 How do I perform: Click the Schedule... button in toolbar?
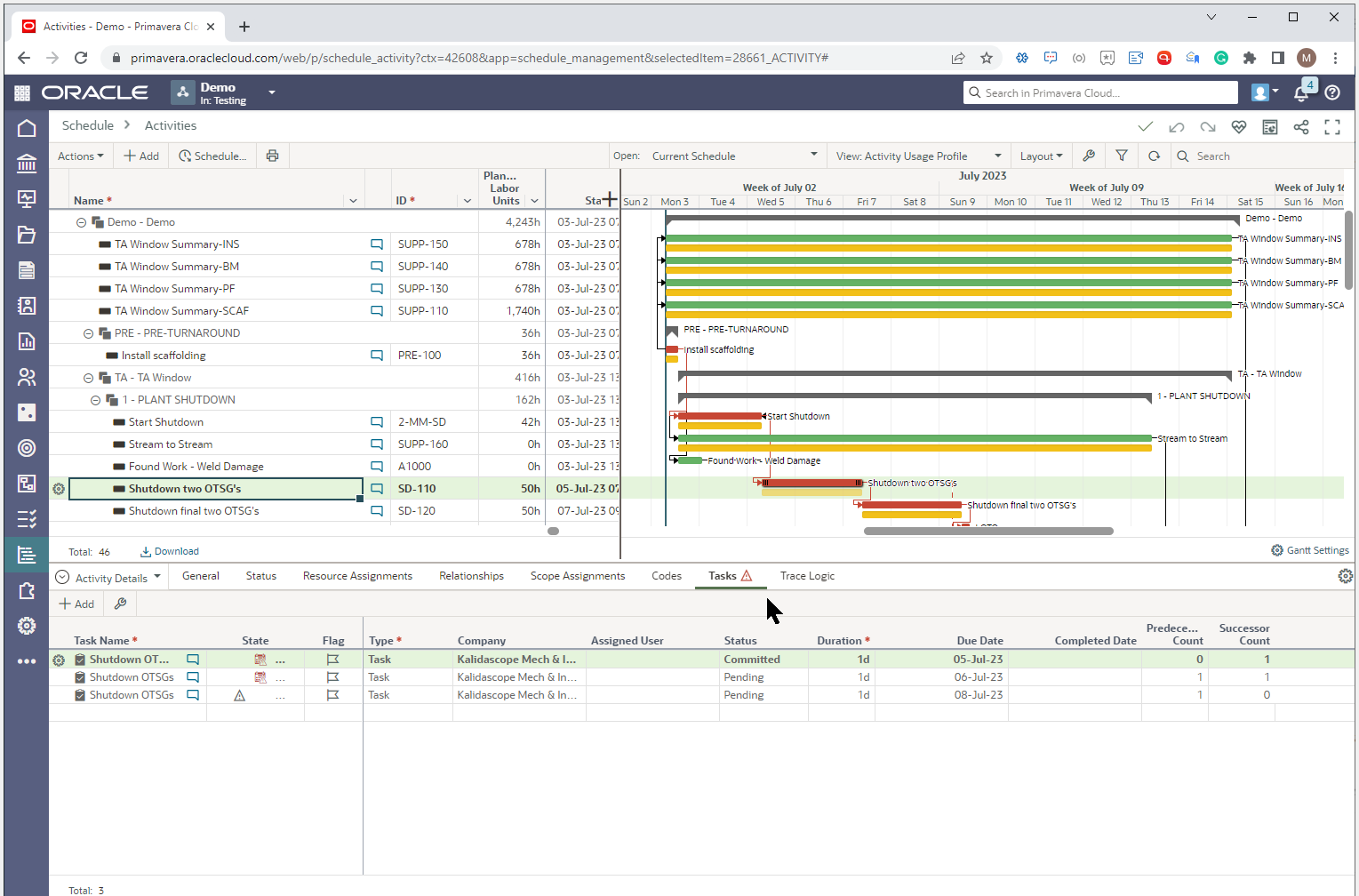pos(212,156)
